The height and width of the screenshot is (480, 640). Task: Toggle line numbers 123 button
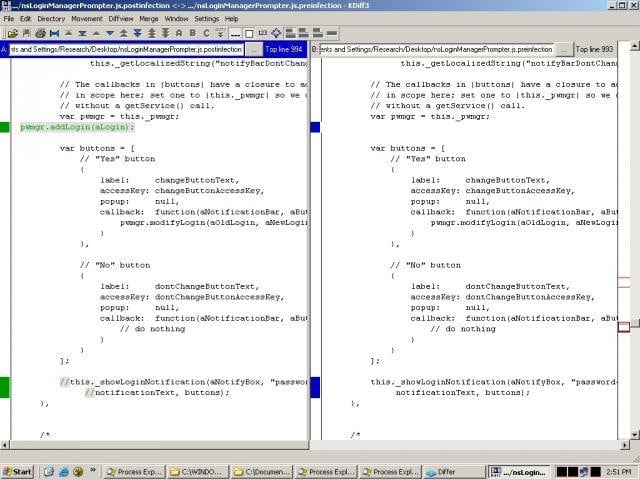262,33
